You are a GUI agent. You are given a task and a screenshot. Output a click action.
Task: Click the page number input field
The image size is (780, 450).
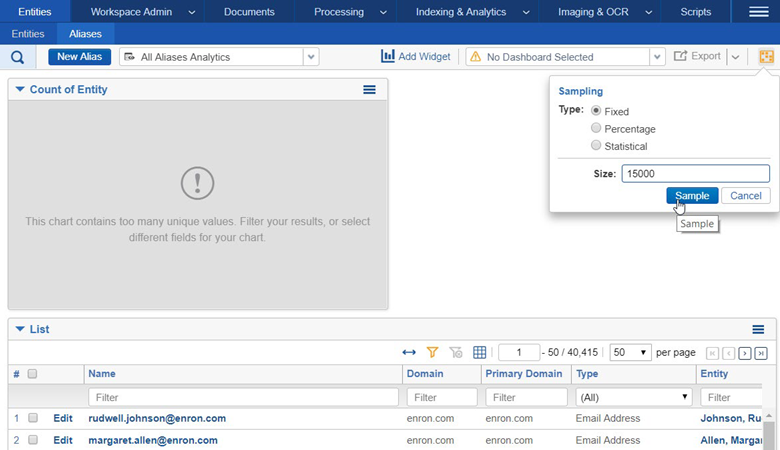(519, 353)
